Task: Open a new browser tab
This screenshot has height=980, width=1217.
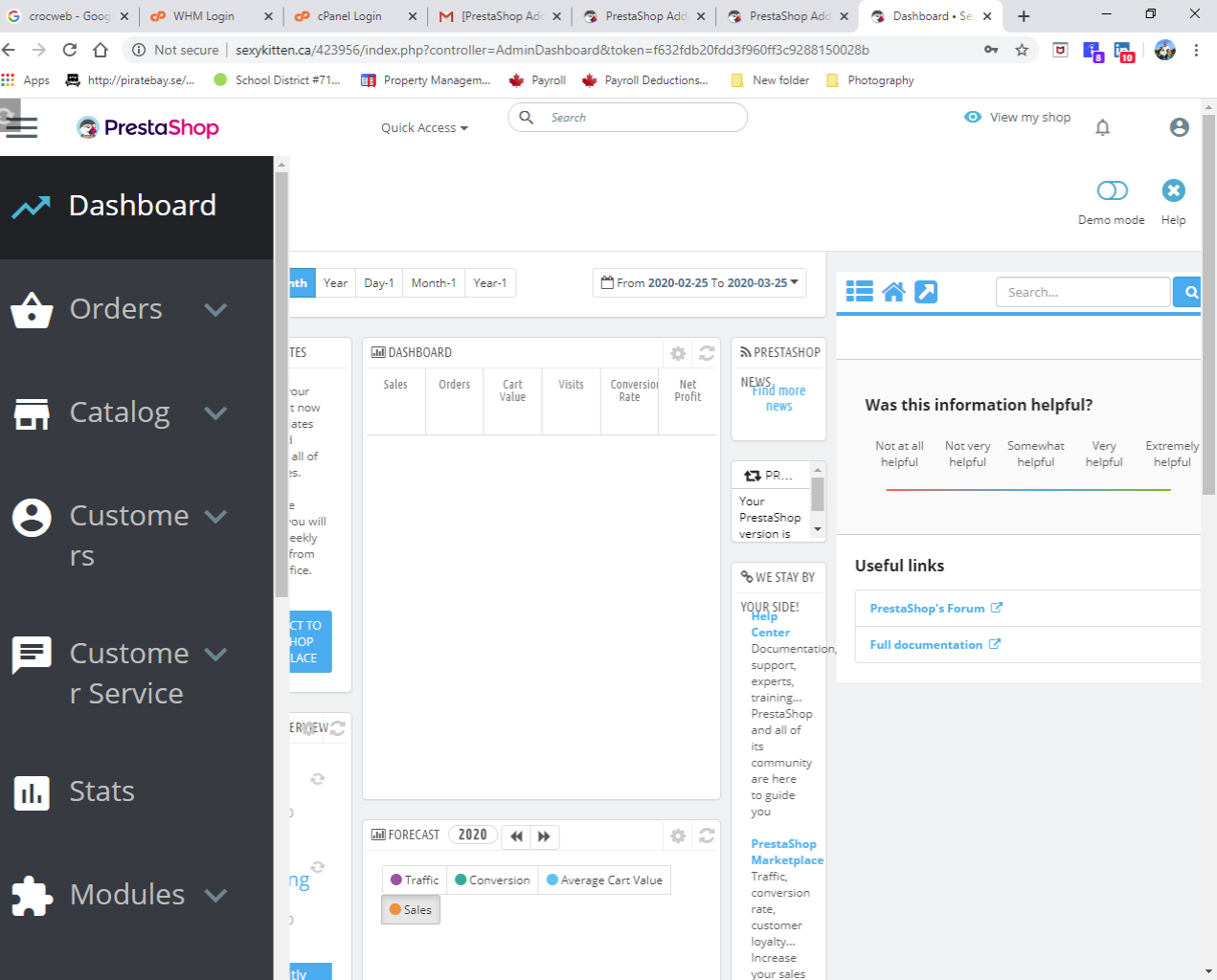Action: (1024, 16)
